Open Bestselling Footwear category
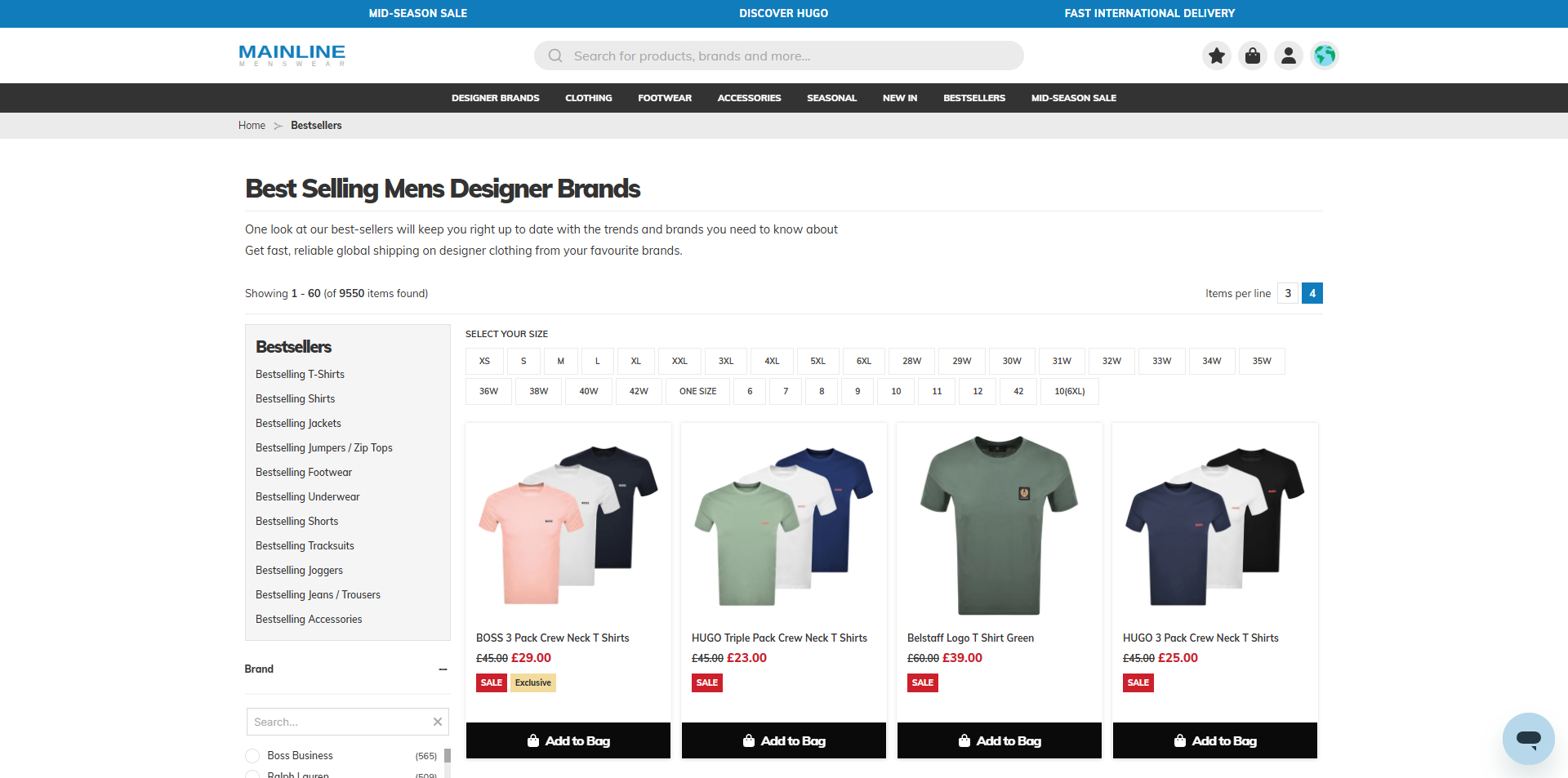 point(303,473)
